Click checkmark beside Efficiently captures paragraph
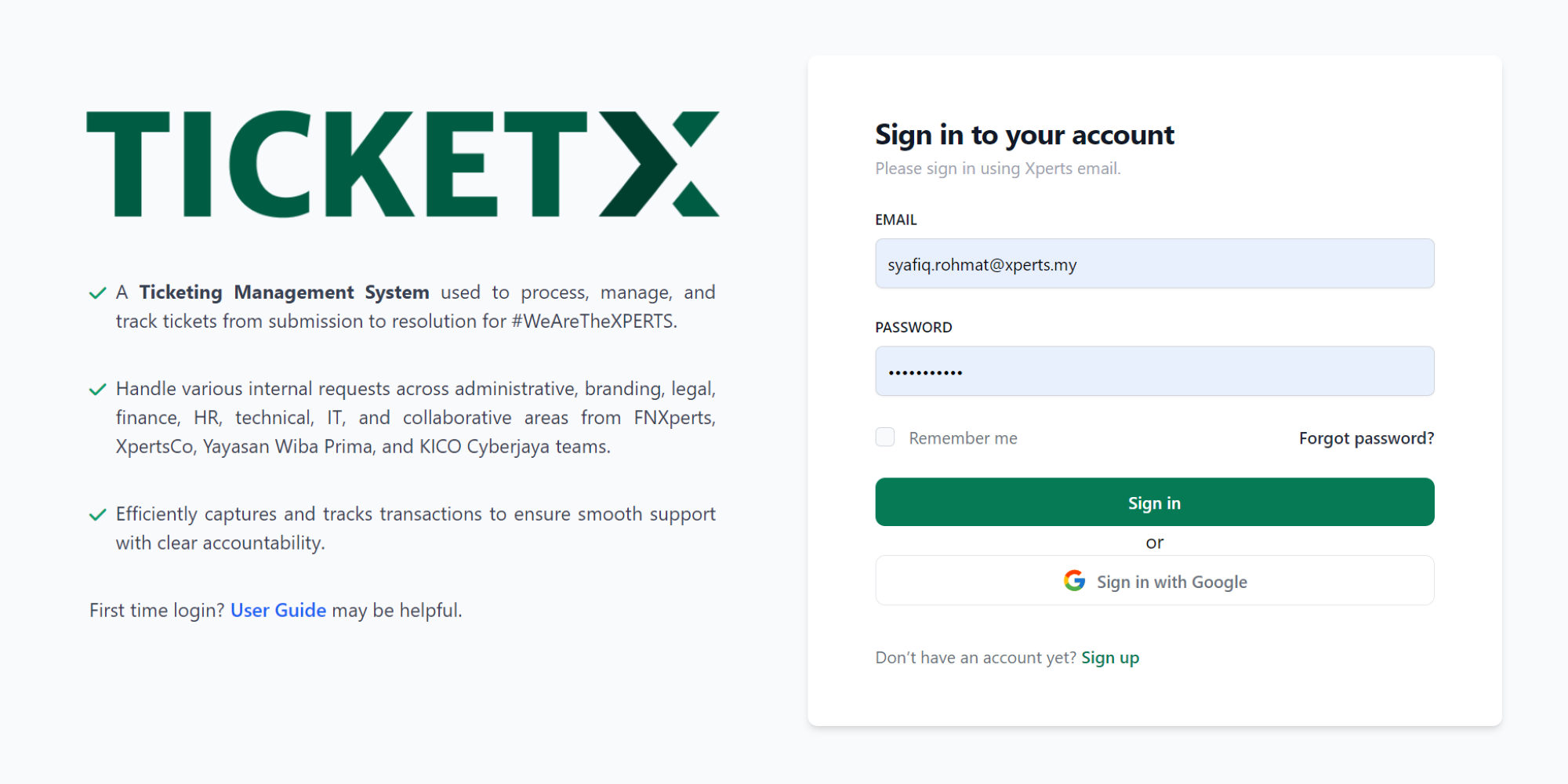This screenshot has height=784, width=1568. (x=98, y=515)
